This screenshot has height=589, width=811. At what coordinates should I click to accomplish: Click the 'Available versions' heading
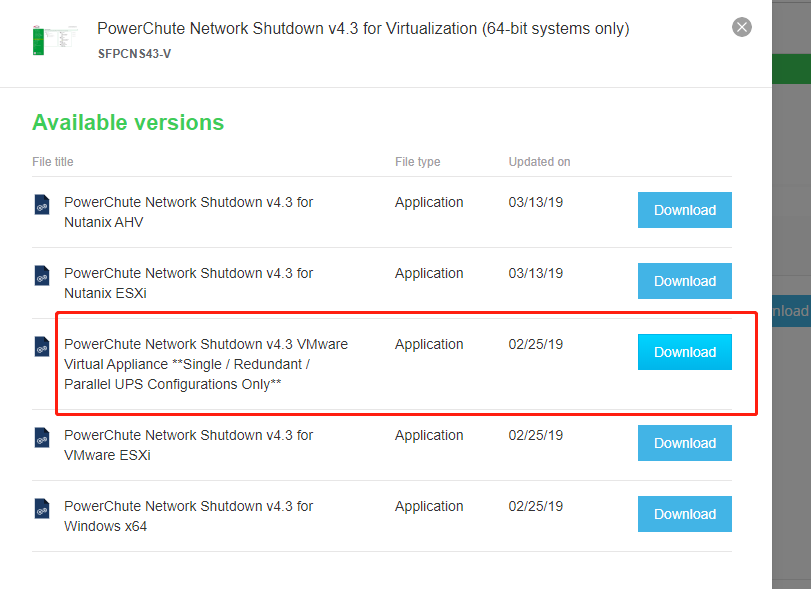click(x=128, y=123)
